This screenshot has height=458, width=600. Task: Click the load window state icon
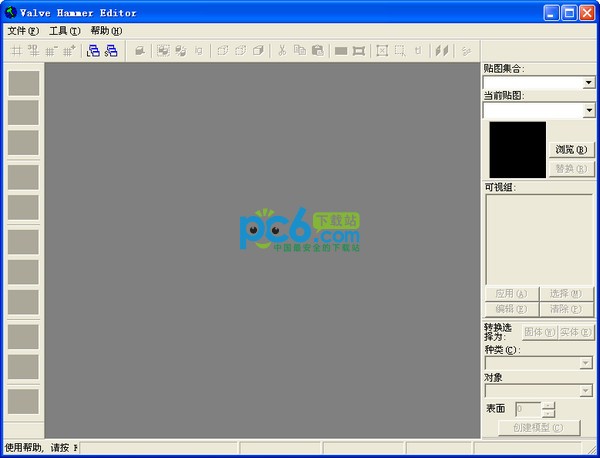pyautogui.click(x=93, y=51)
